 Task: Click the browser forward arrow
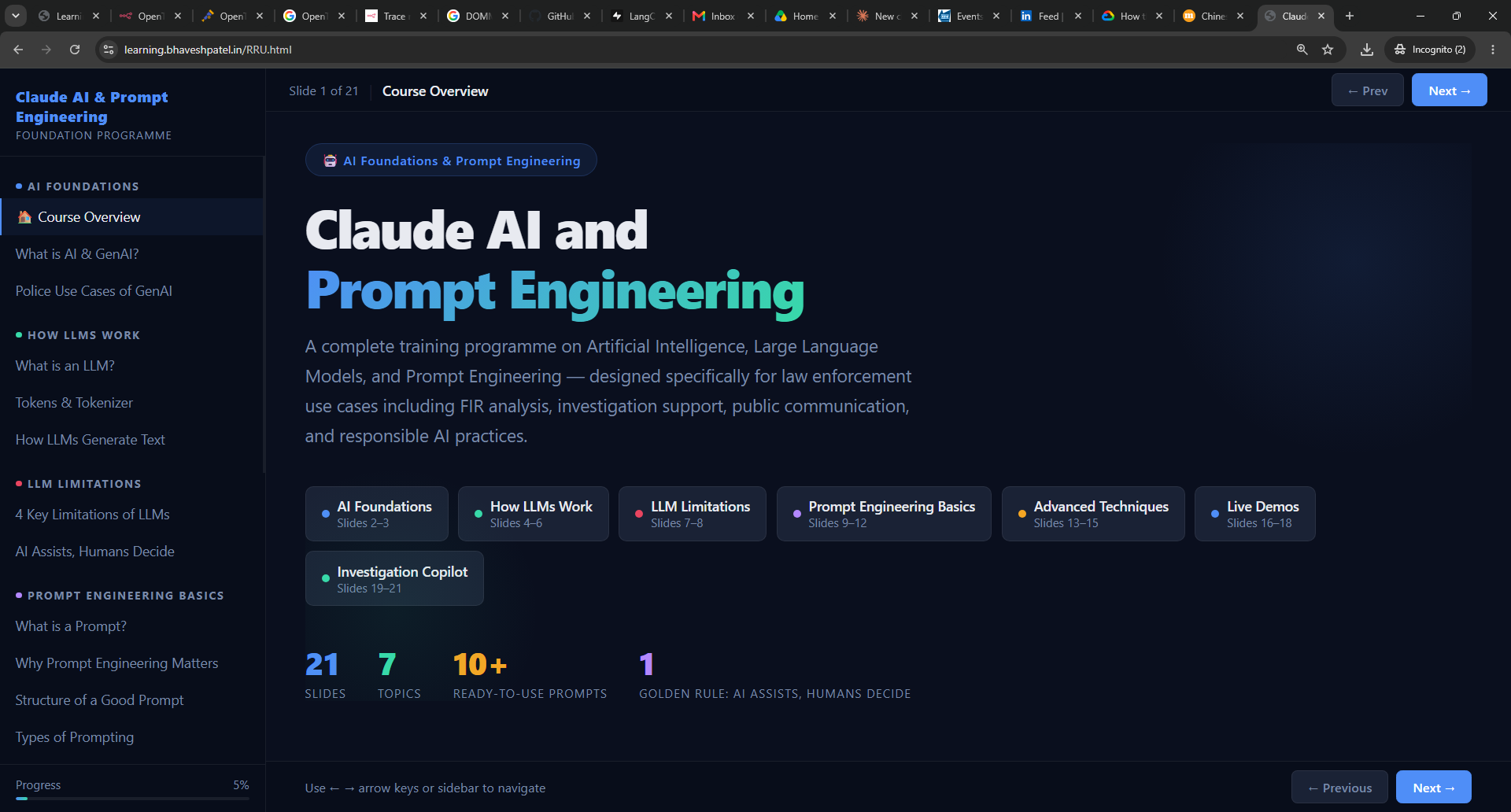(46, 50)
